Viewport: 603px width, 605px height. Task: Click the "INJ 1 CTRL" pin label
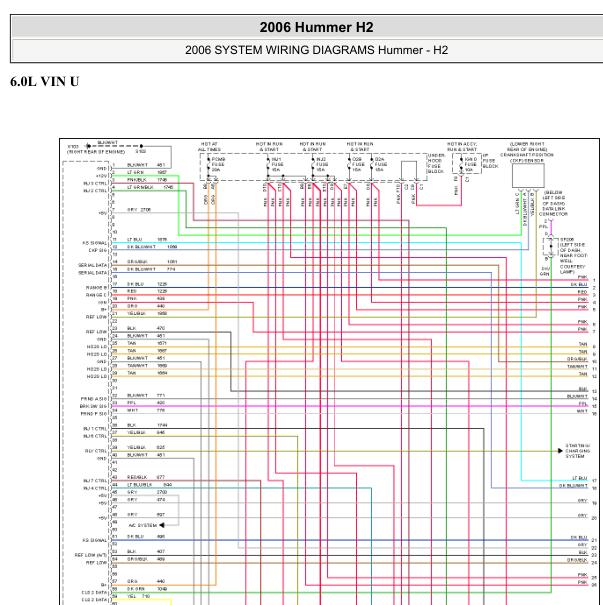tap(95, 429)
